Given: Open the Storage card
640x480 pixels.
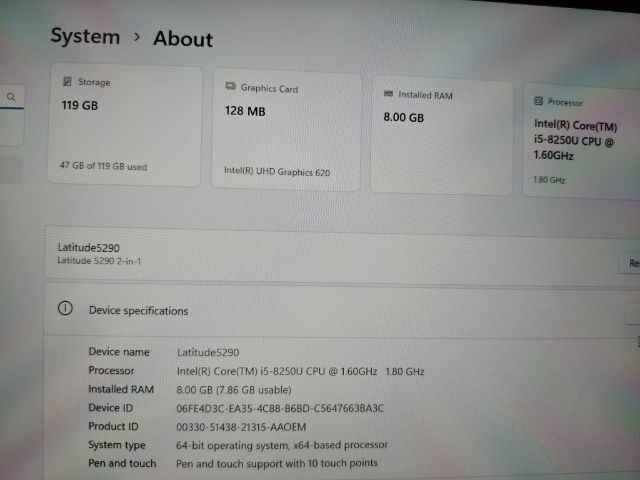Looking at the screenshot, I should click(124, 125).
